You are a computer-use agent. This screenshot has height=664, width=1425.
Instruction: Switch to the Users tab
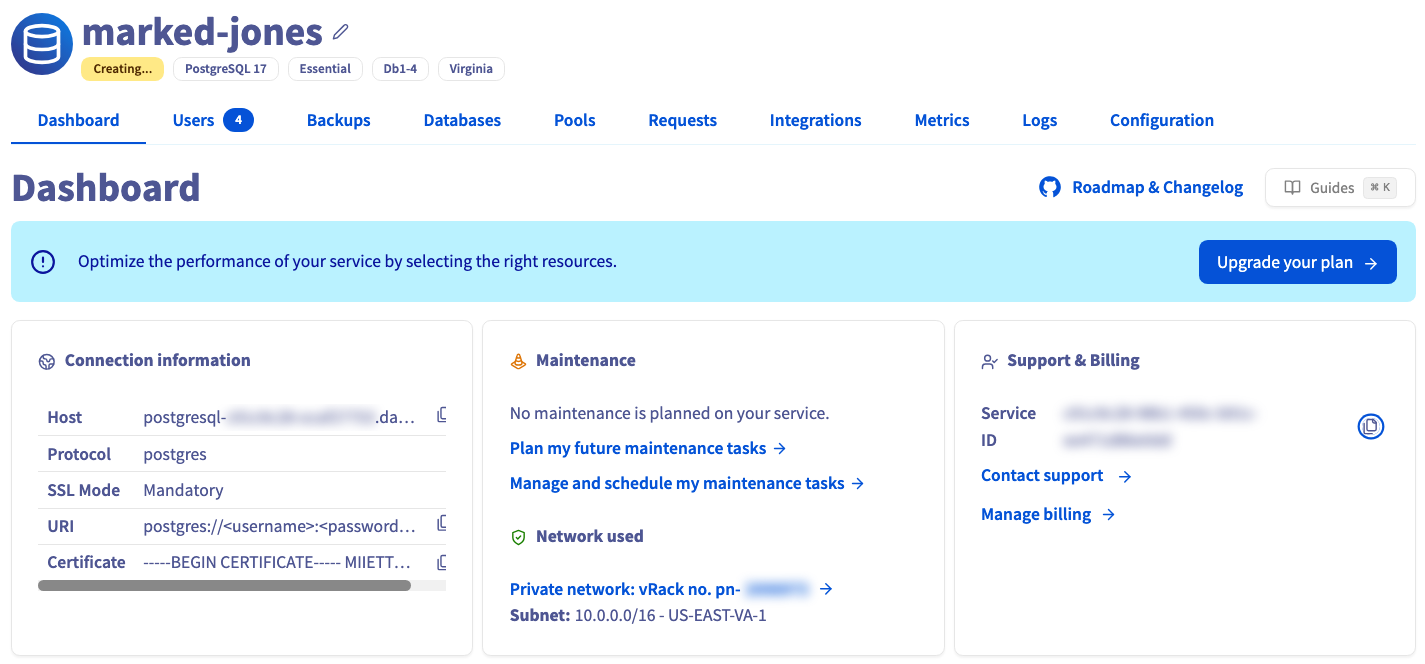213,120
